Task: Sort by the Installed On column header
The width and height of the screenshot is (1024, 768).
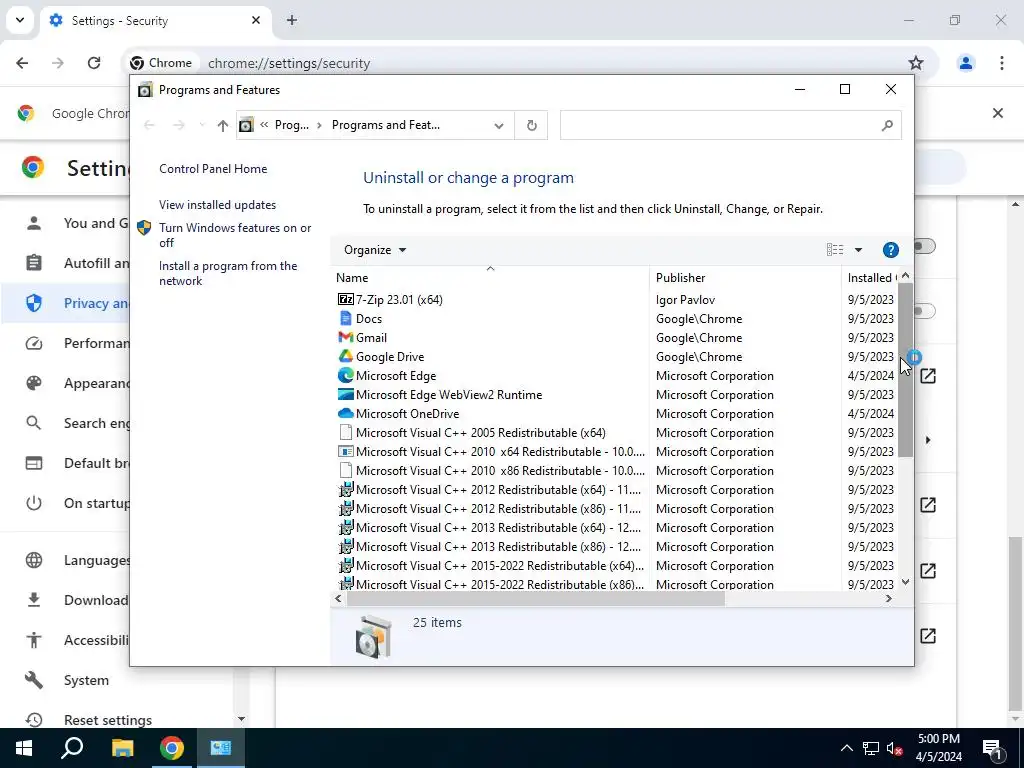Action: point(870,278)
